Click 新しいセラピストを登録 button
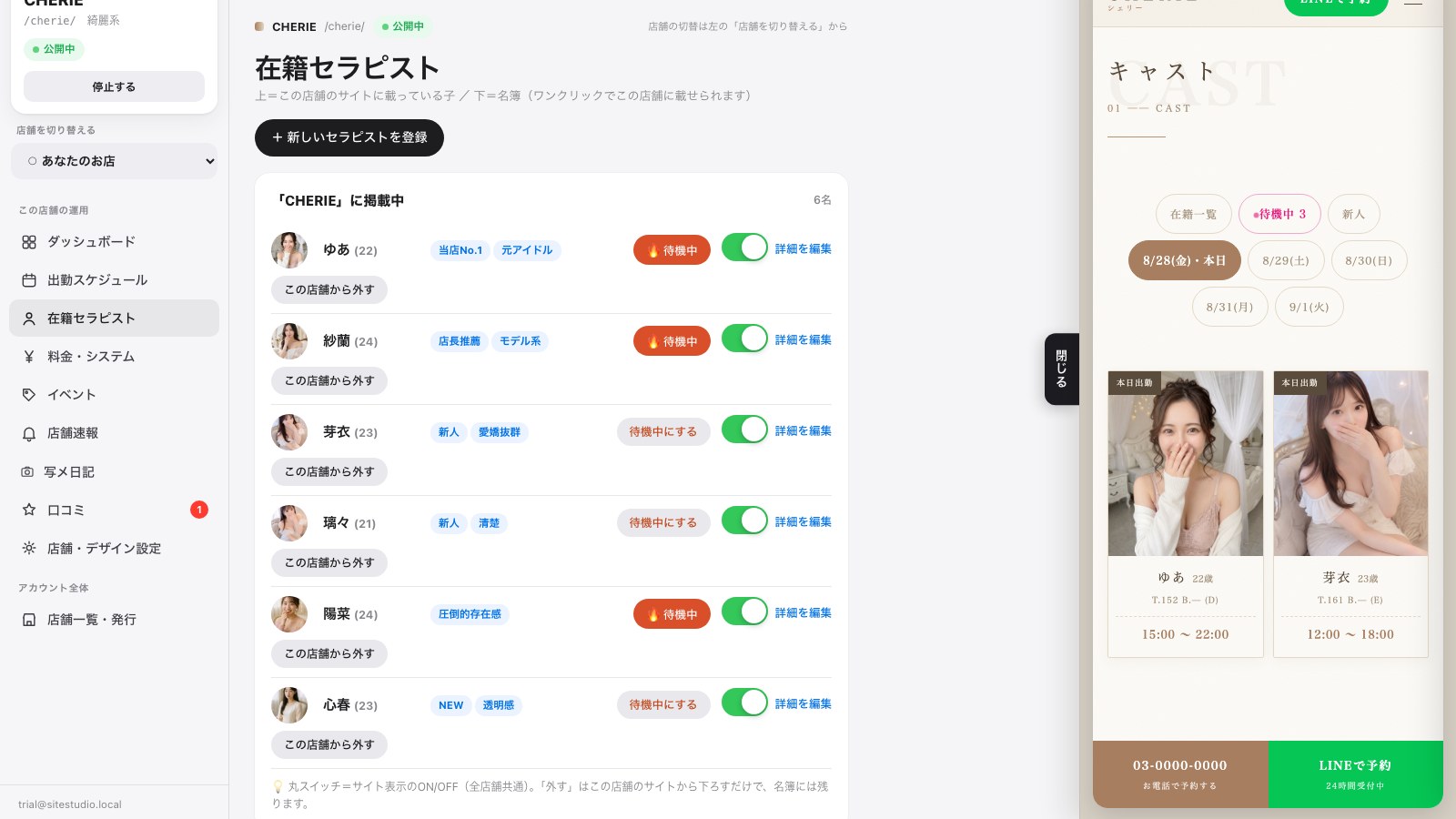Viewport: 1456px width, 819px height. [349, 137]
